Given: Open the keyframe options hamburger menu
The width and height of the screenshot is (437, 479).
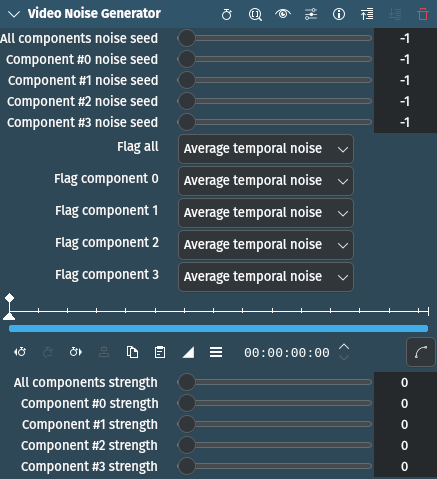Looking at the screenshot, I should point(216,352).
